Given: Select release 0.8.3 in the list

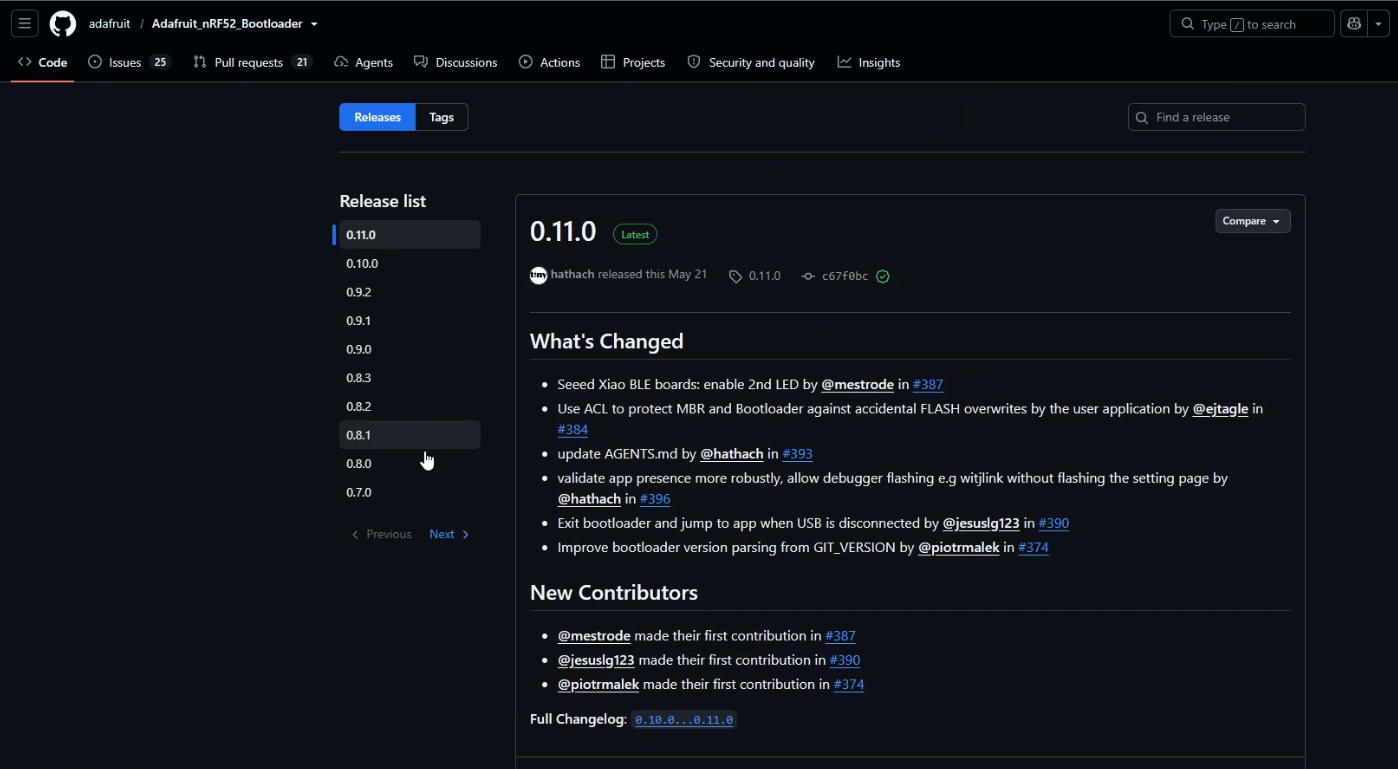Looking at the screenshot, I should [410, 378].
